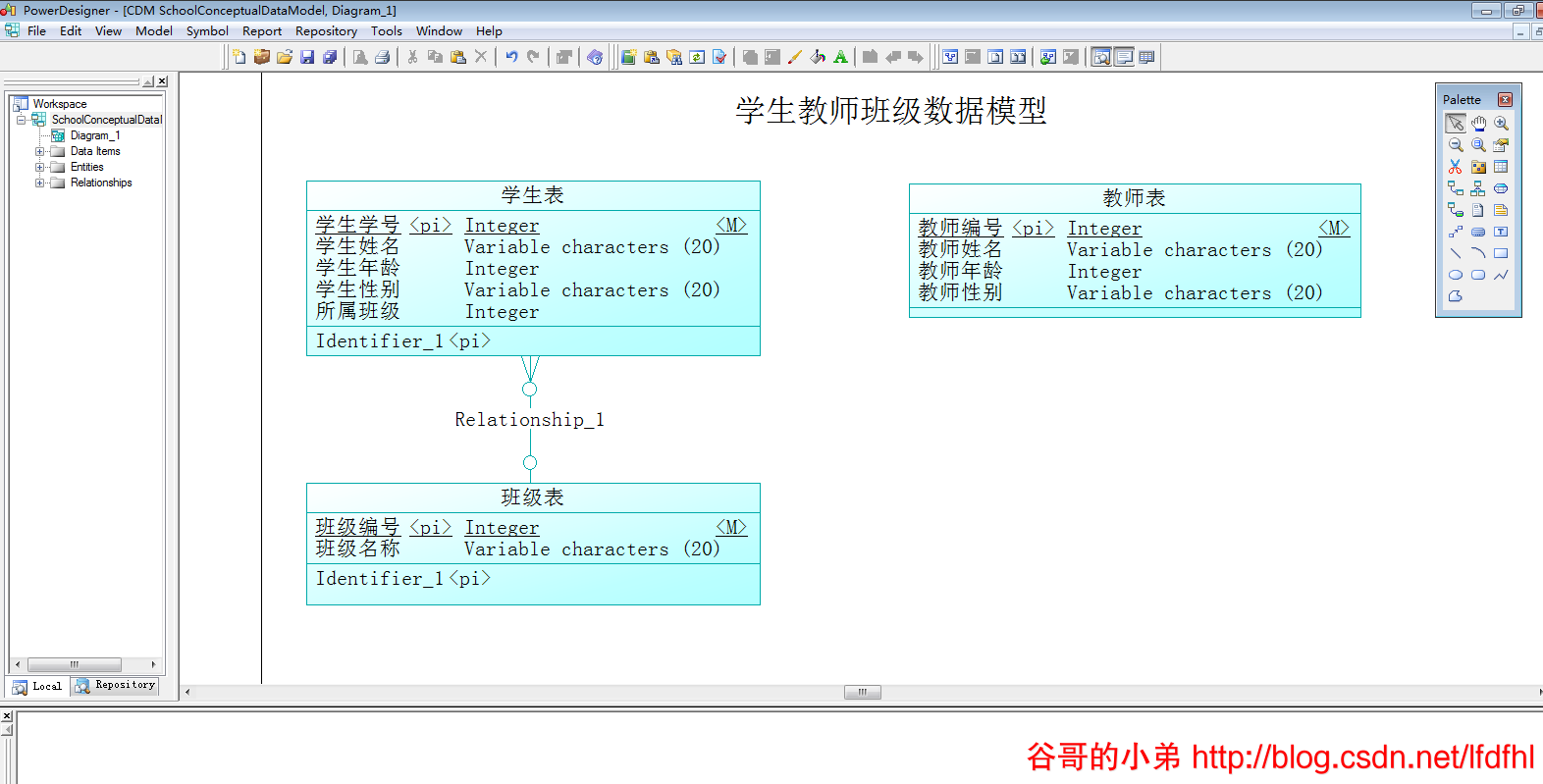Pick the straight Line tool in the Palette
This screenshot has width=1543, height=784.
(x=1456, y=253)
